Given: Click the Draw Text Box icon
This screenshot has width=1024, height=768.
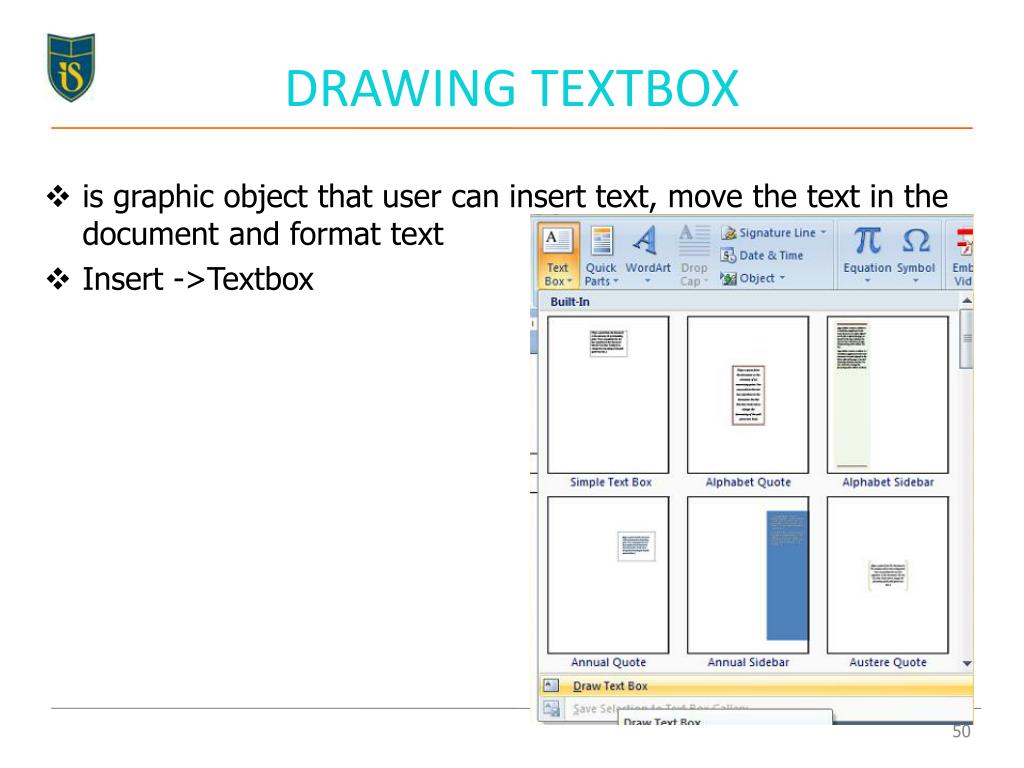Looking at the screenshot, I should click(551, 686).
